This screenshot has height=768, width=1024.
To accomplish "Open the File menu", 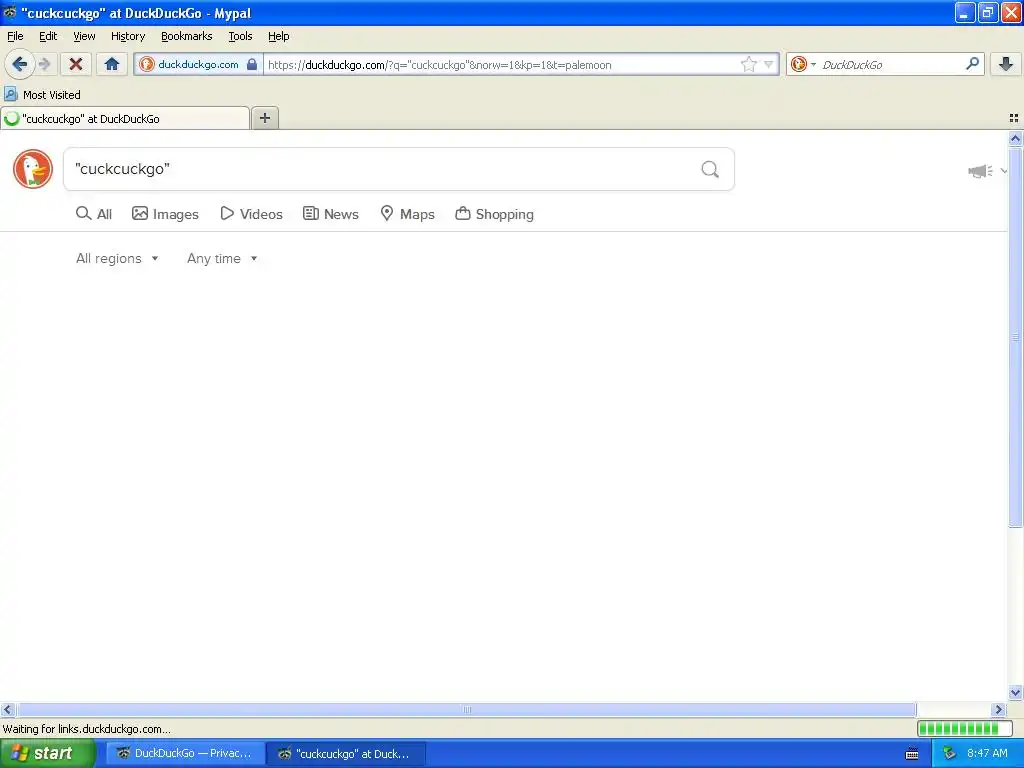I will coord(15,36).
